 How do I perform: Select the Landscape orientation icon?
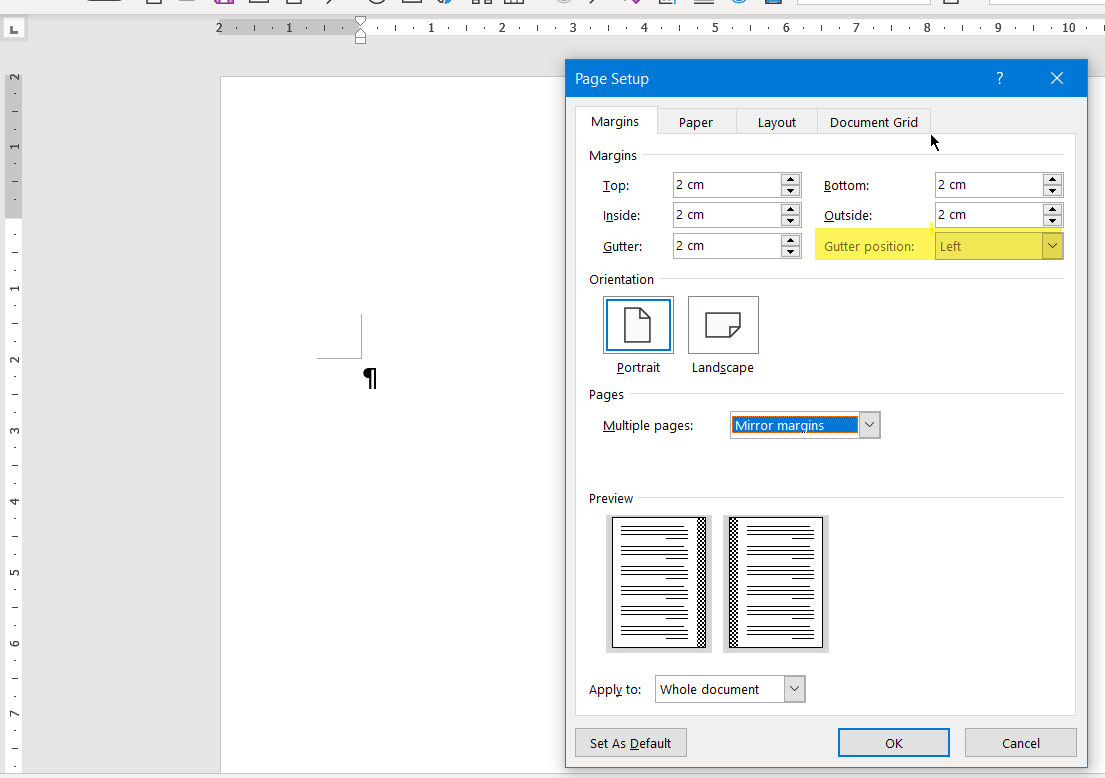click(x=723, y=325)
